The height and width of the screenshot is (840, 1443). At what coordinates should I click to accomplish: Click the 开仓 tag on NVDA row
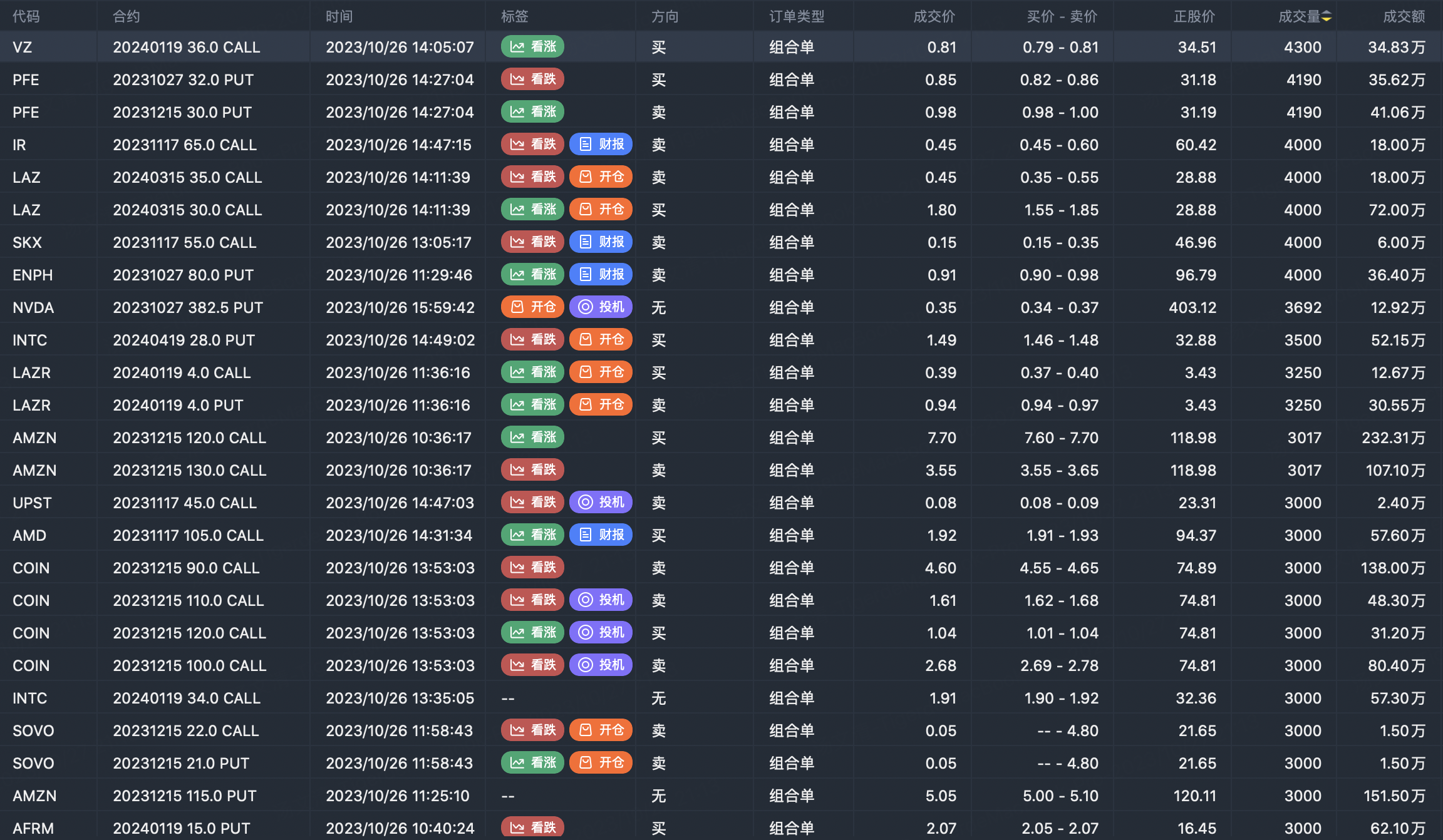[532, 307]
